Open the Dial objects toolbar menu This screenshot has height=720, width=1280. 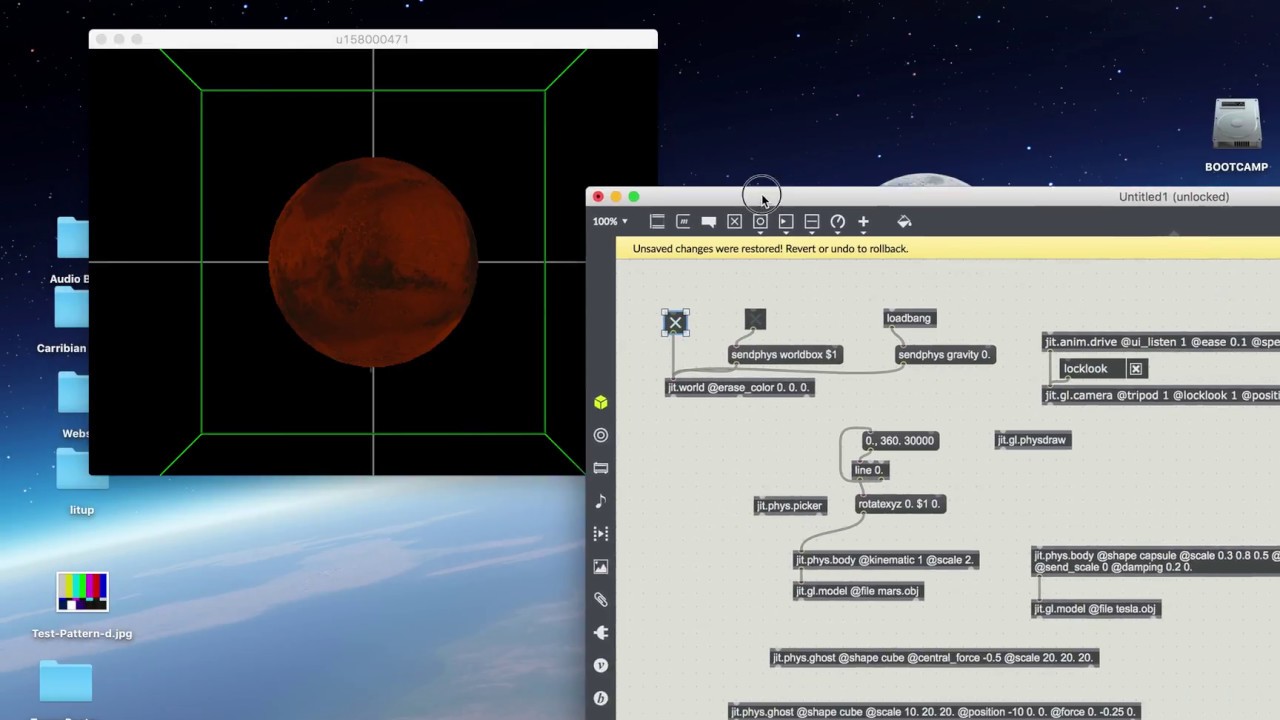[838, 222]
